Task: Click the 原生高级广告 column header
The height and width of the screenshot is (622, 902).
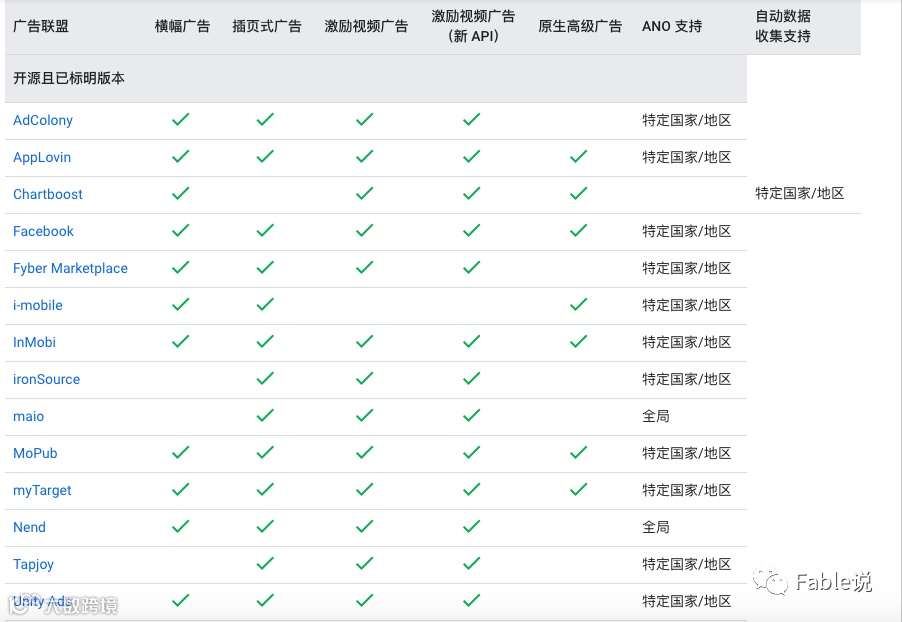Action: click(x=580, y=26)
